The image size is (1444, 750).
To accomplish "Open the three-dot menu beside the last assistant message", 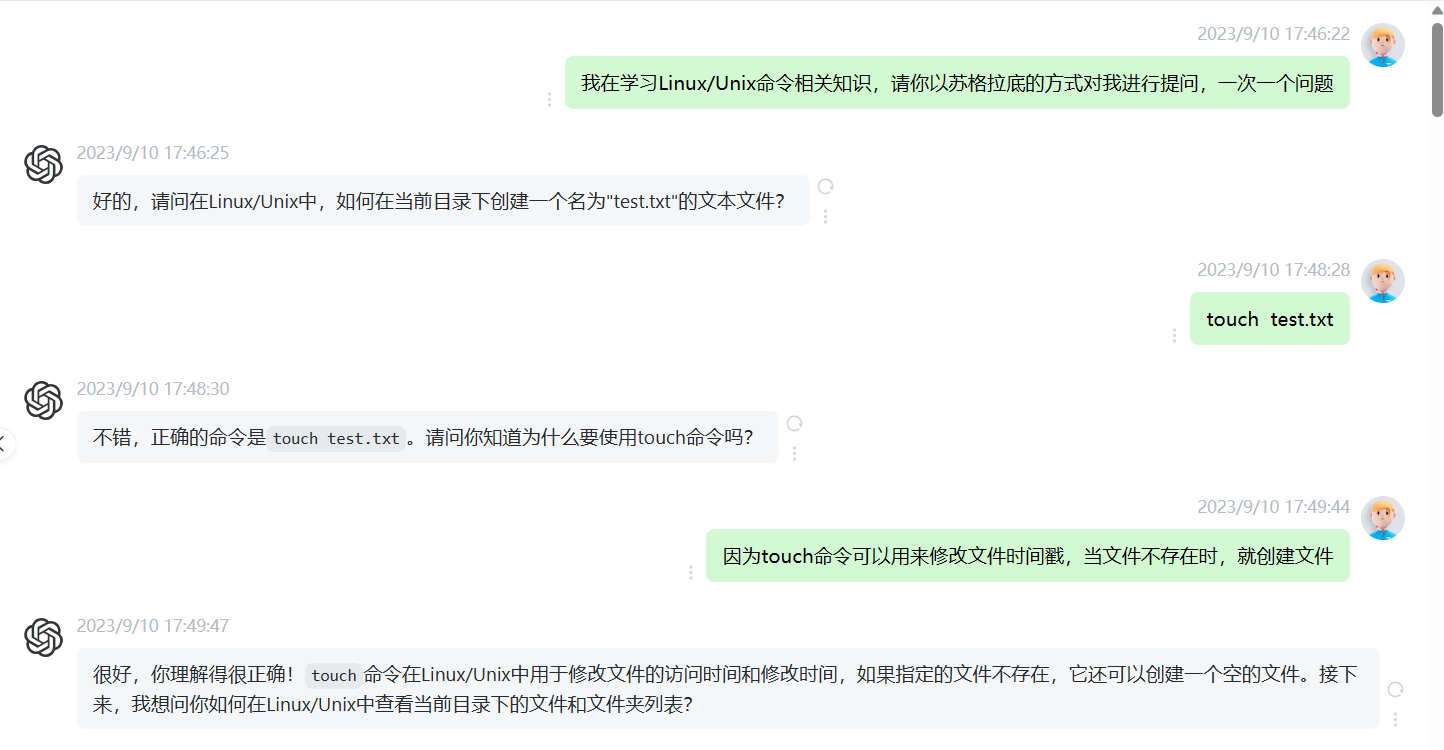I will (1395, 719).
